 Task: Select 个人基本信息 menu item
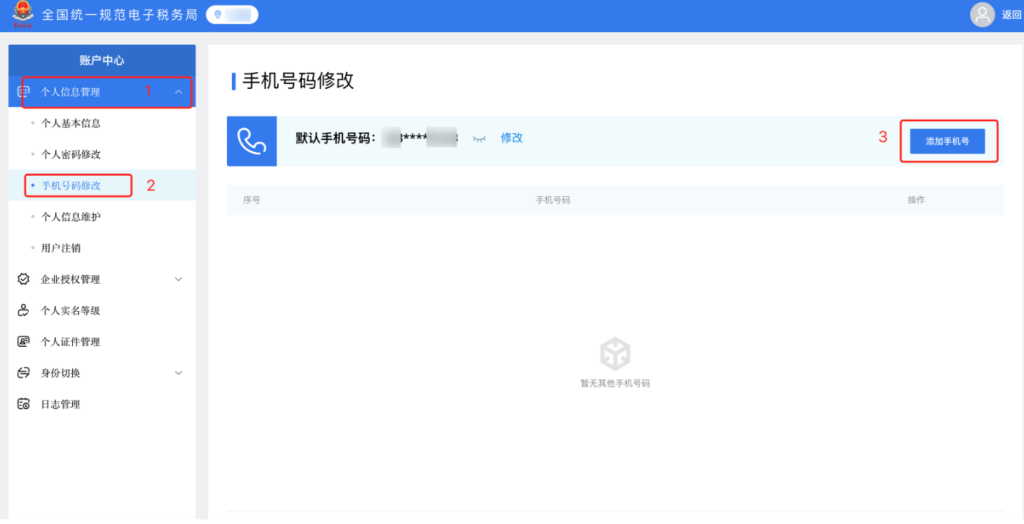[x=70, y=123]
